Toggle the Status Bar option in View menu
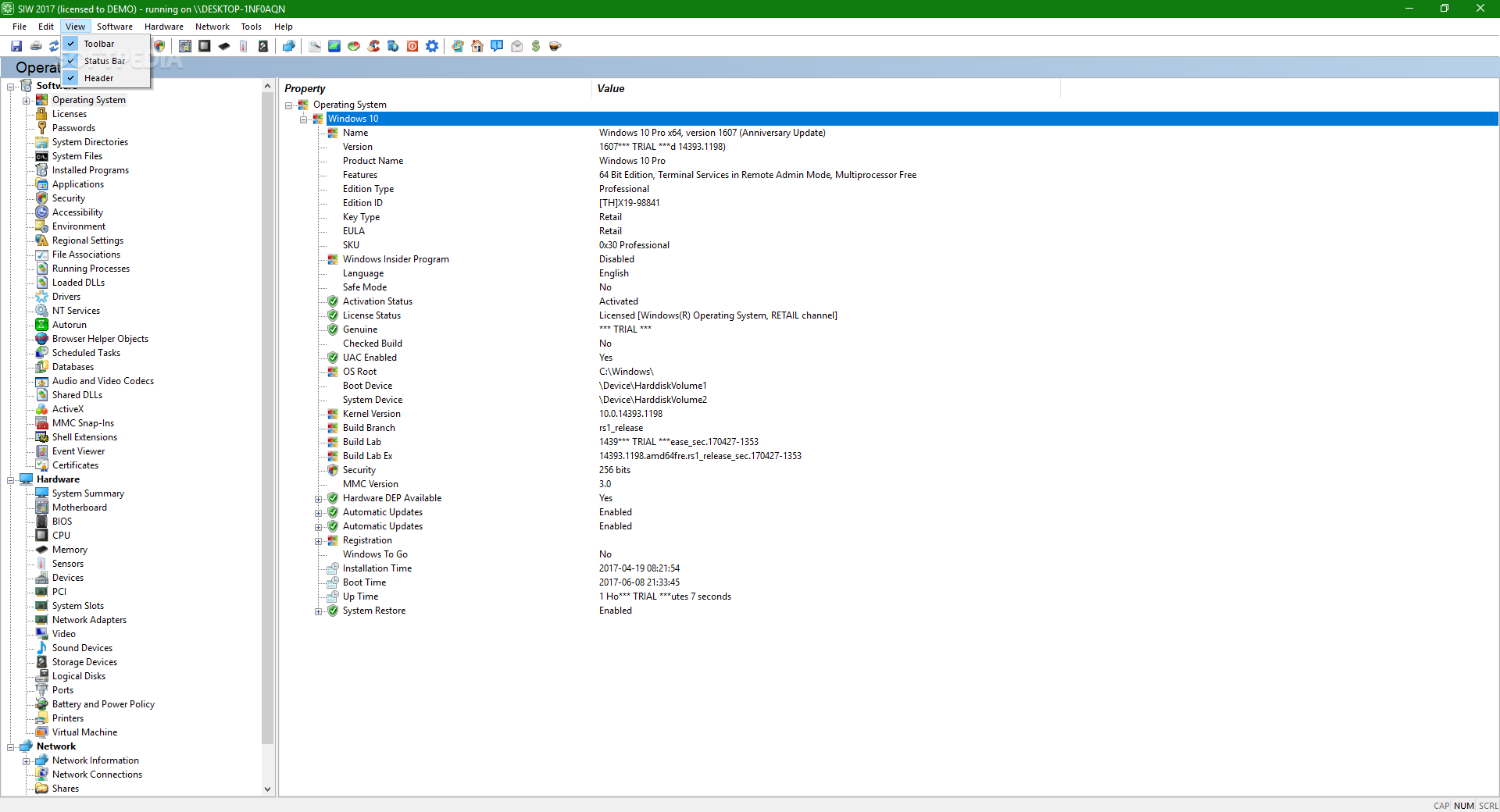Viewport: 1500px width, 812px height. [x=106, y=61]
